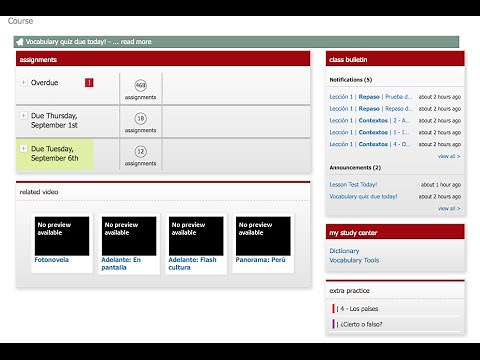The height and width of the screenshot is (360, 480).
Task: Click the assignments panel header
Action: (163, 59)
